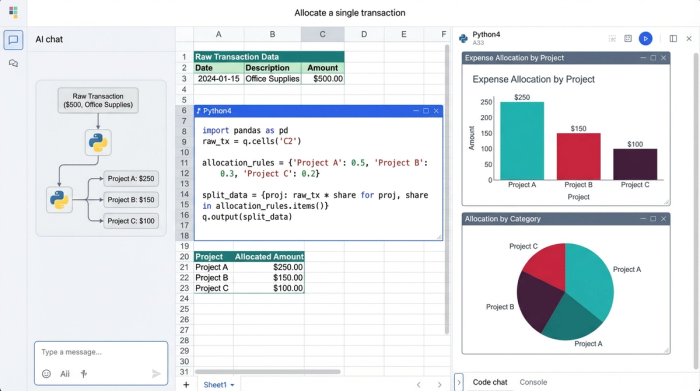
Task: Click the Project B: $150 diagram node
Action: [131, 200]
